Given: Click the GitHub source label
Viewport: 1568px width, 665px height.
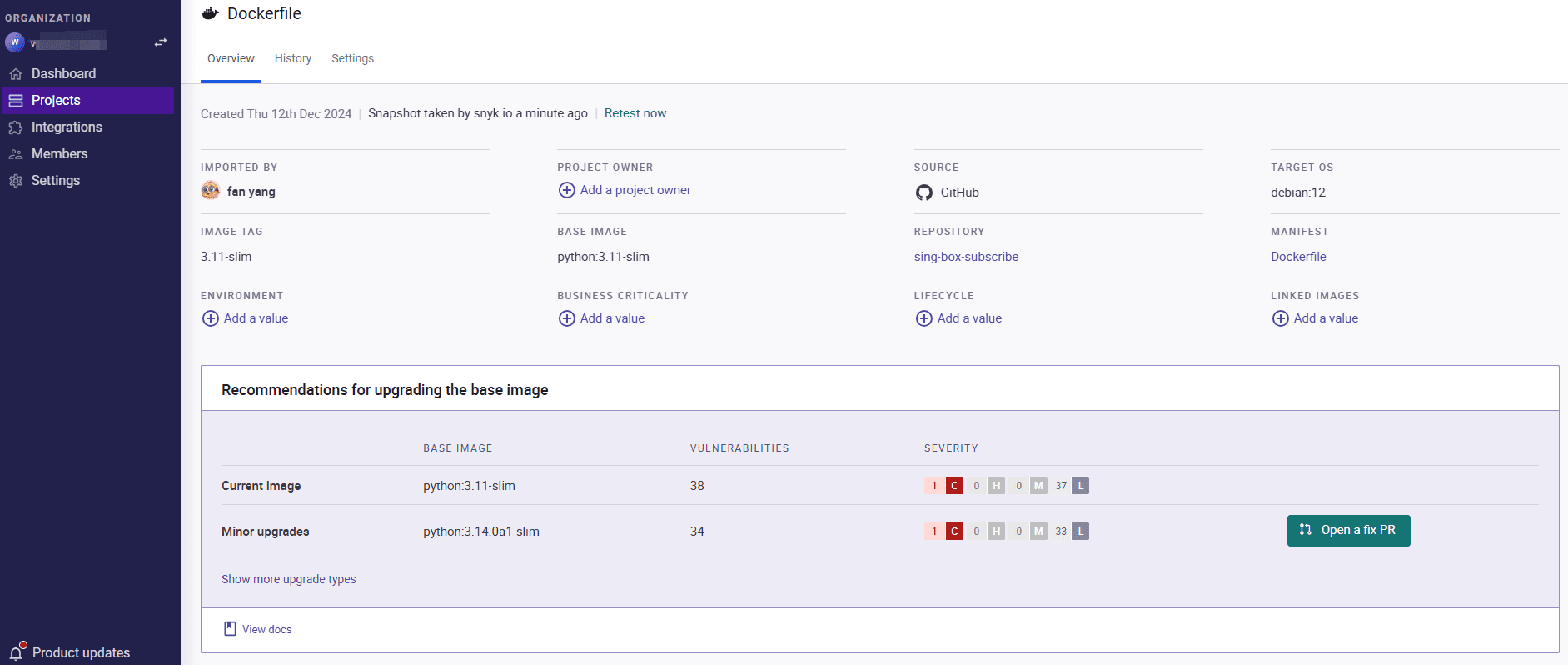Looking at the screenshot, I should click(959, 192).
